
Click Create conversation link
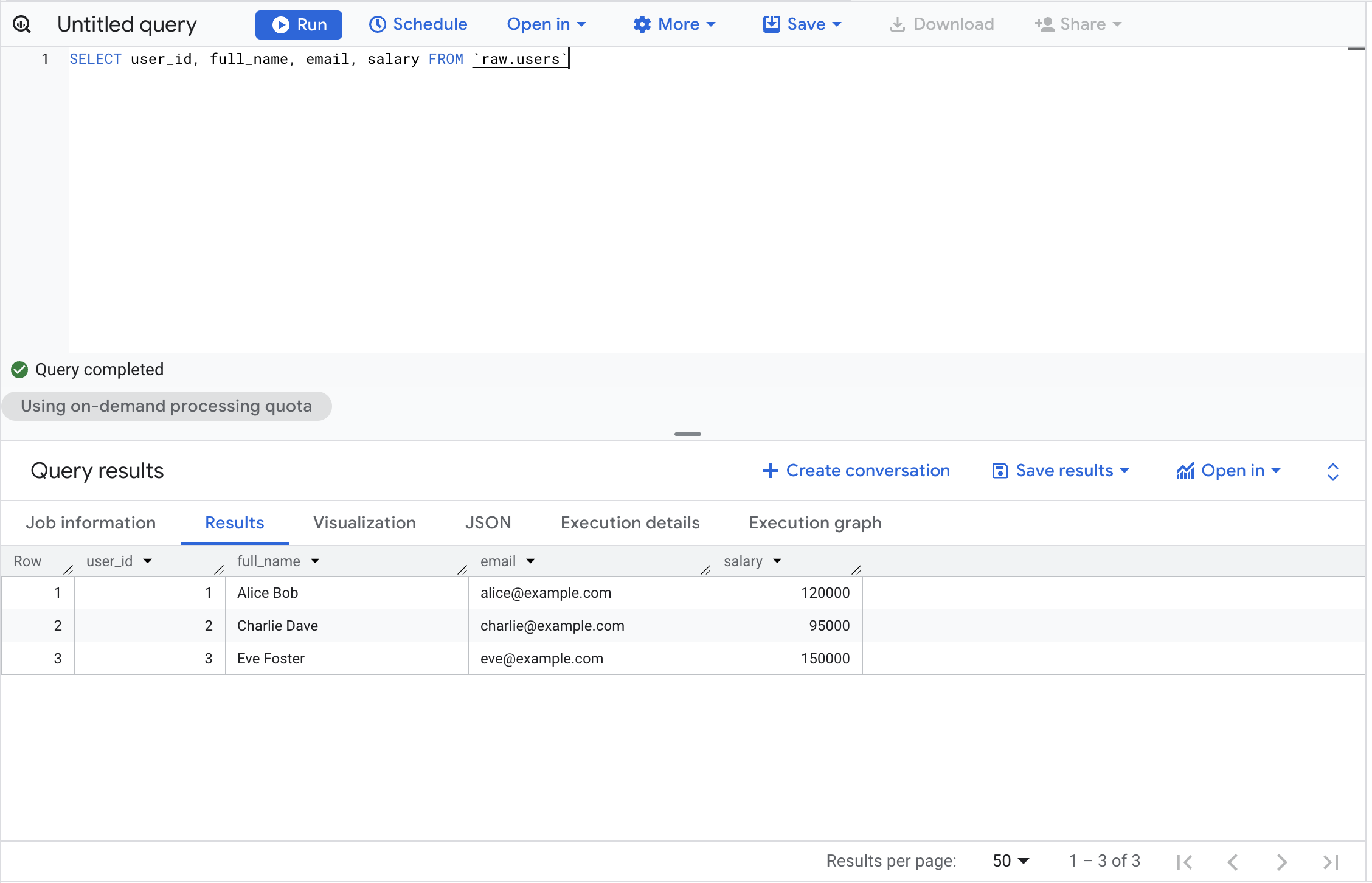[856, 471]
